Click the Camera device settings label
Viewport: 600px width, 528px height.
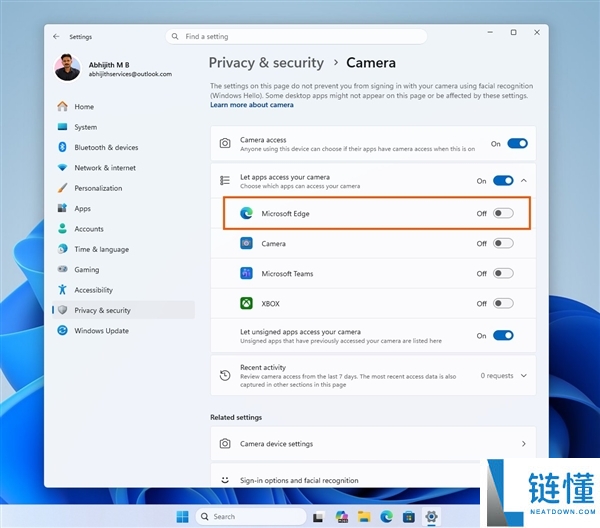pos(276,444)
